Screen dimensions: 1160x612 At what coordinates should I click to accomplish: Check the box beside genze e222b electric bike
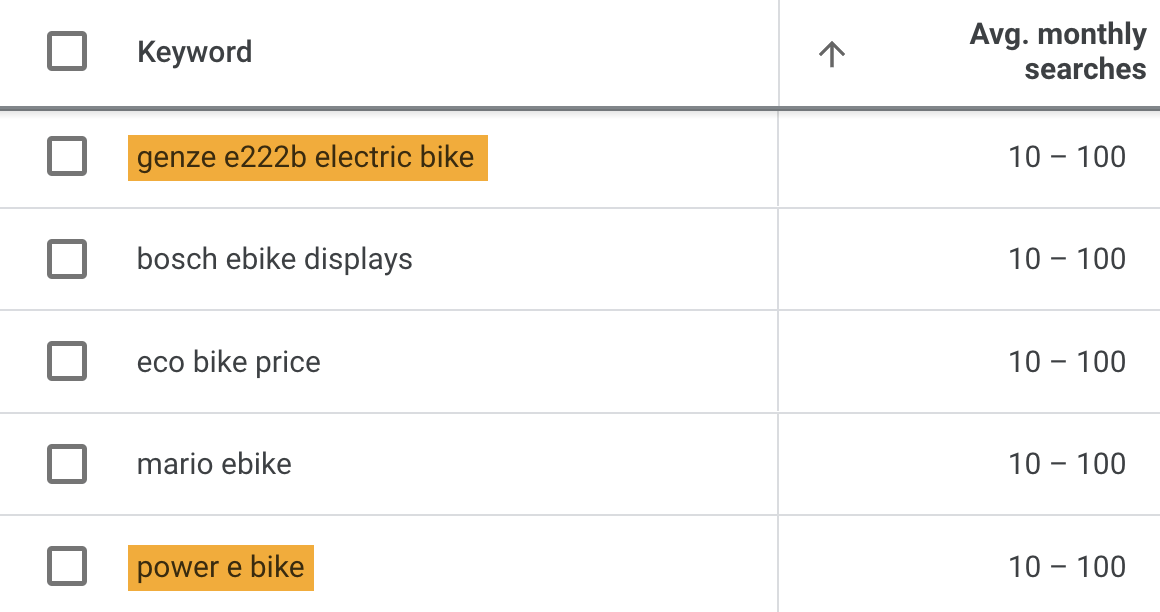[x=66, y=157]
